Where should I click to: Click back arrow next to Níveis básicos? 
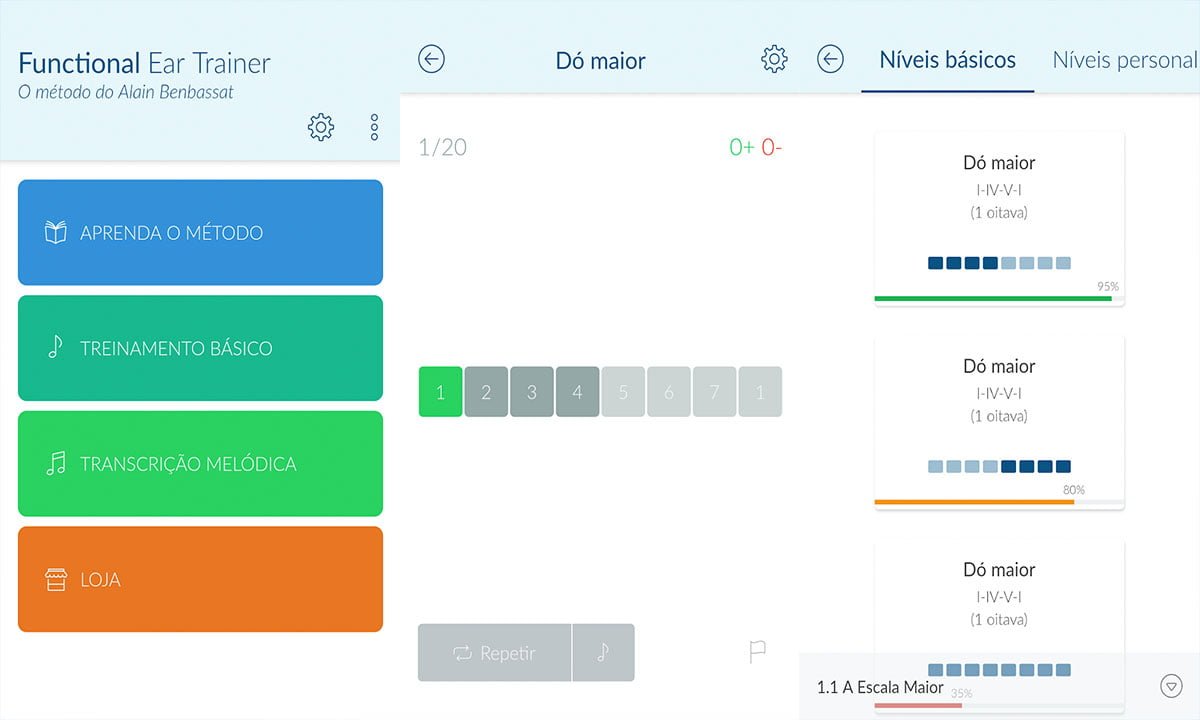[830, 60]
